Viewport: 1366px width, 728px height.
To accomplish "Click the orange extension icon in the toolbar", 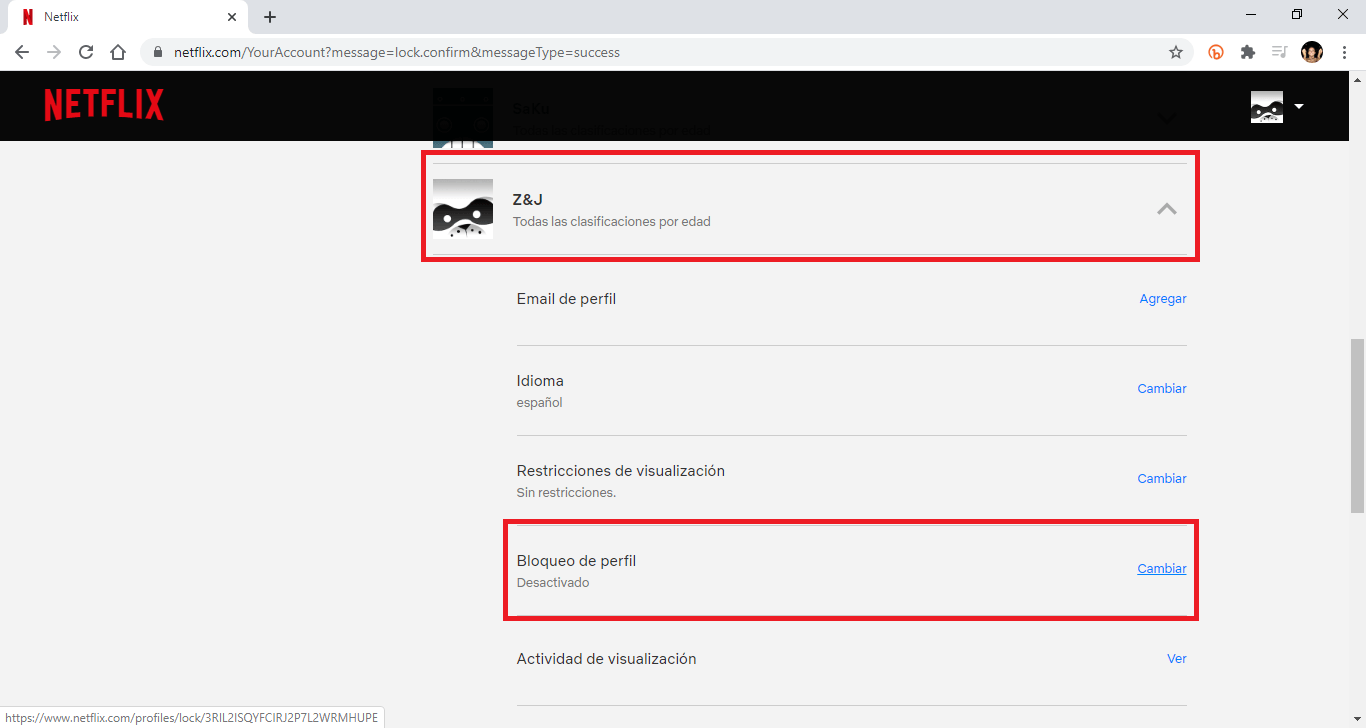I will [x=1216, y=52].
